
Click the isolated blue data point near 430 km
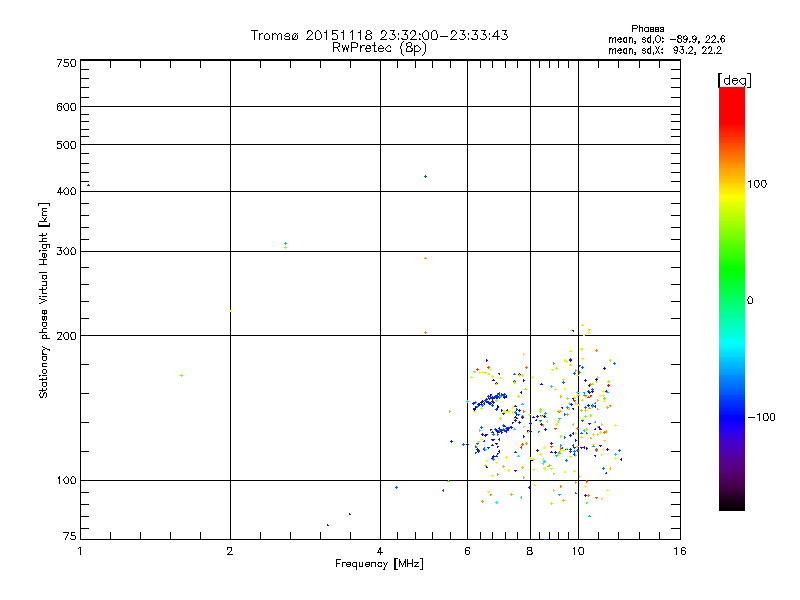(426, 177)
